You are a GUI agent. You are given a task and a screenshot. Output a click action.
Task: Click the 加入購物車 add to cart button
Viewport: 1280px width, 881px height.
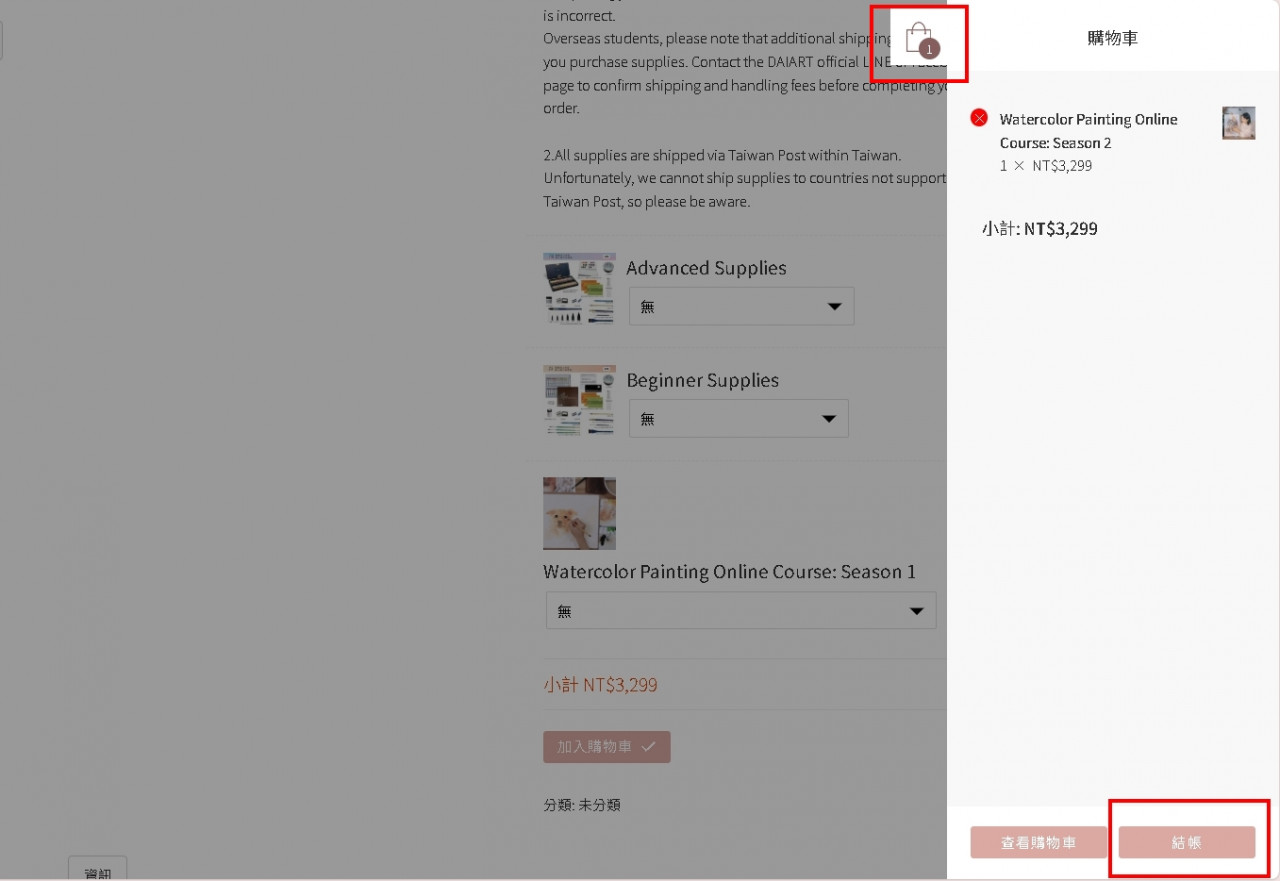(606, 747)
